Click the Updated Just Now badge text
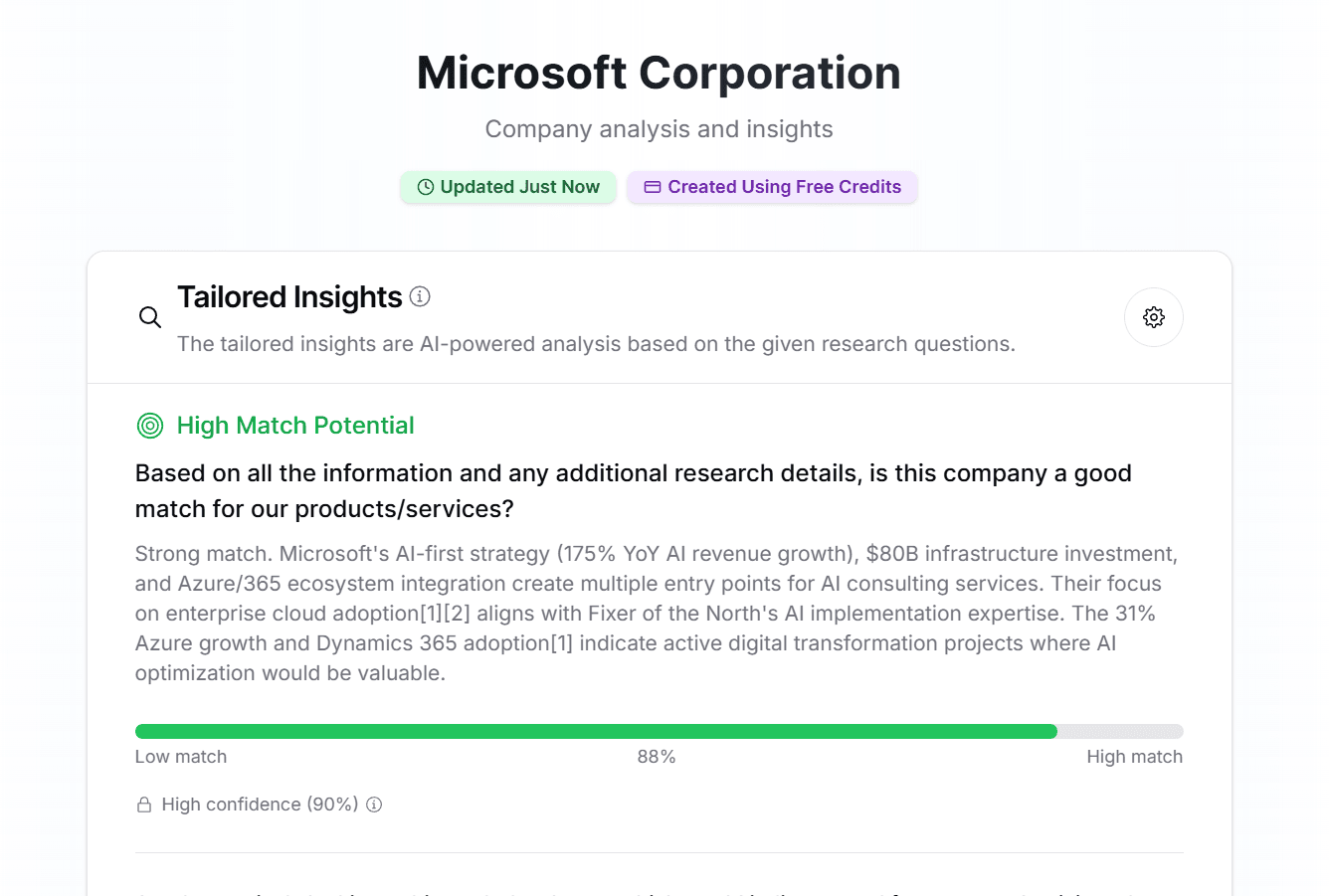This screenshot has width=1329, height=896. (519, 187)
